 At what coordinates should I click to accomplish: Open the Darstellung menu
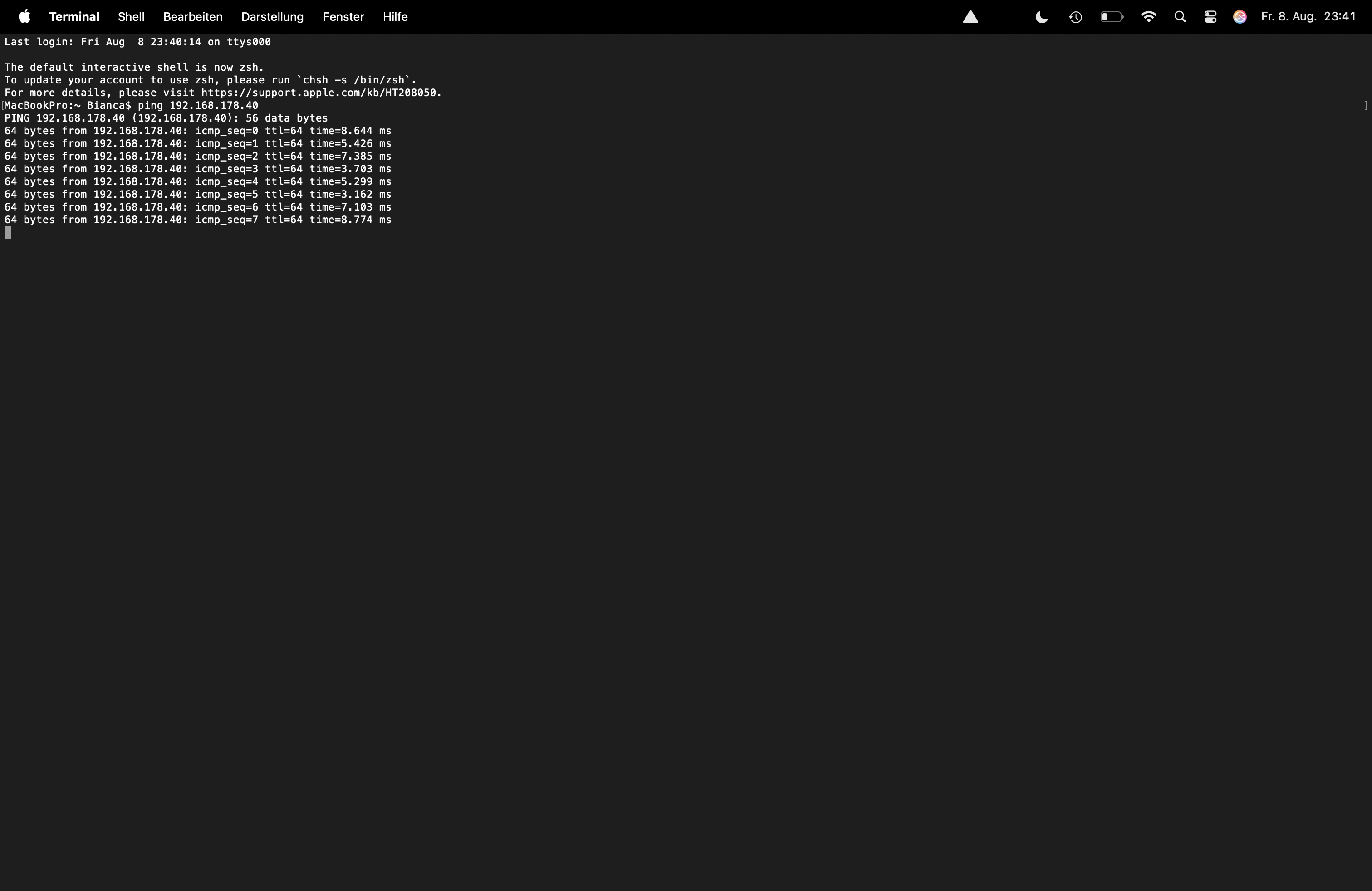pyautogui.click(x=272, y=17)
